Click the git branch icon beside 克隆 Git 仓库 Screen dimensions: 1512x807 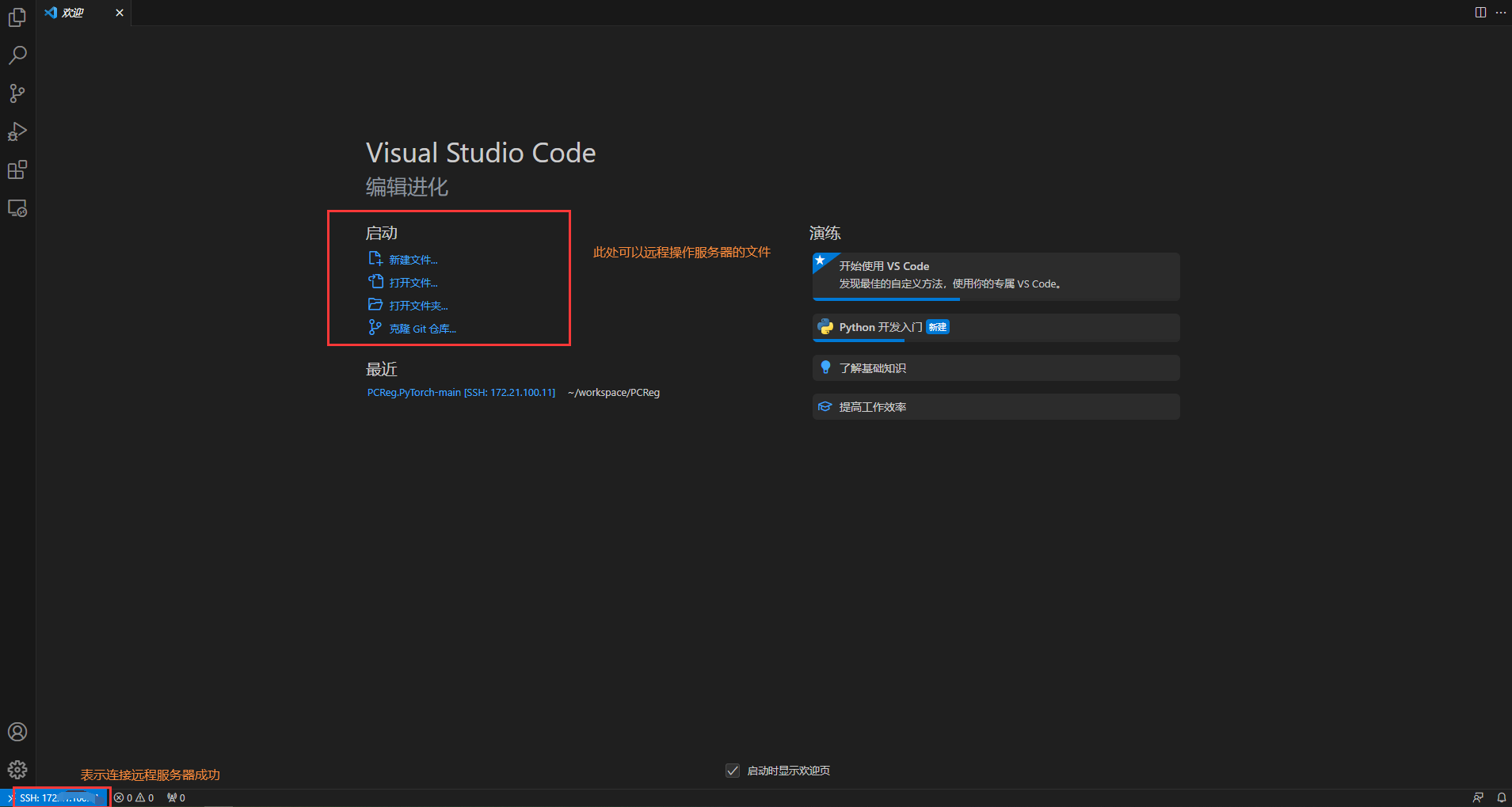(x=375, y=327)
